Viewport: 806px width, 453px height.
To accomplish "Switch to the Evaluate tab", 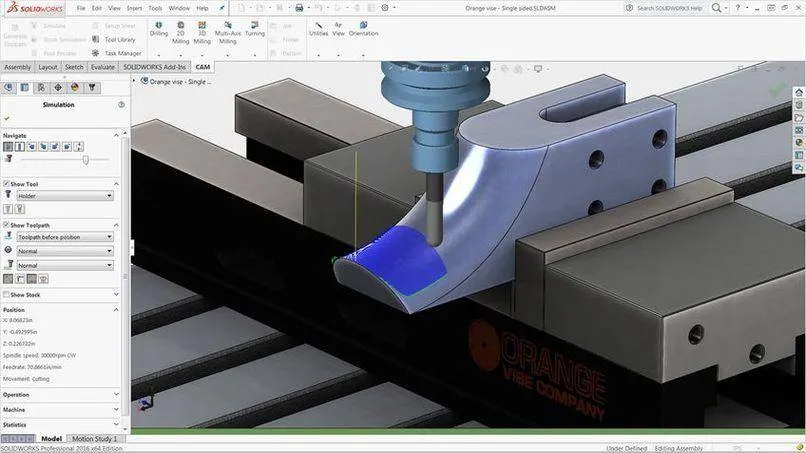I will point(103,67).
